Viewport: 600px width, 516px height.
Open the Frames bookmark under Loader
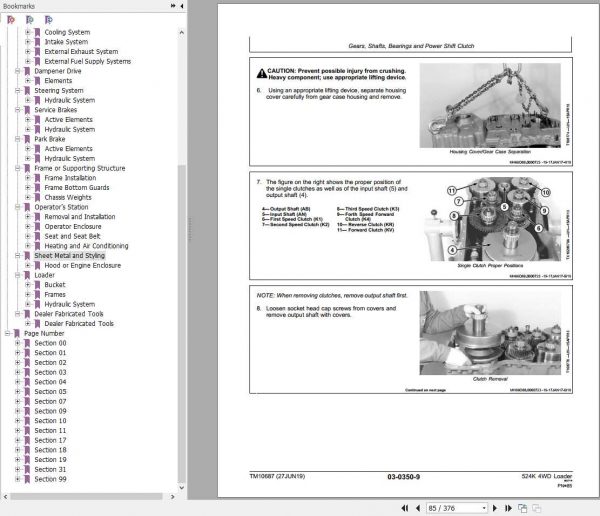pos(55,294)
